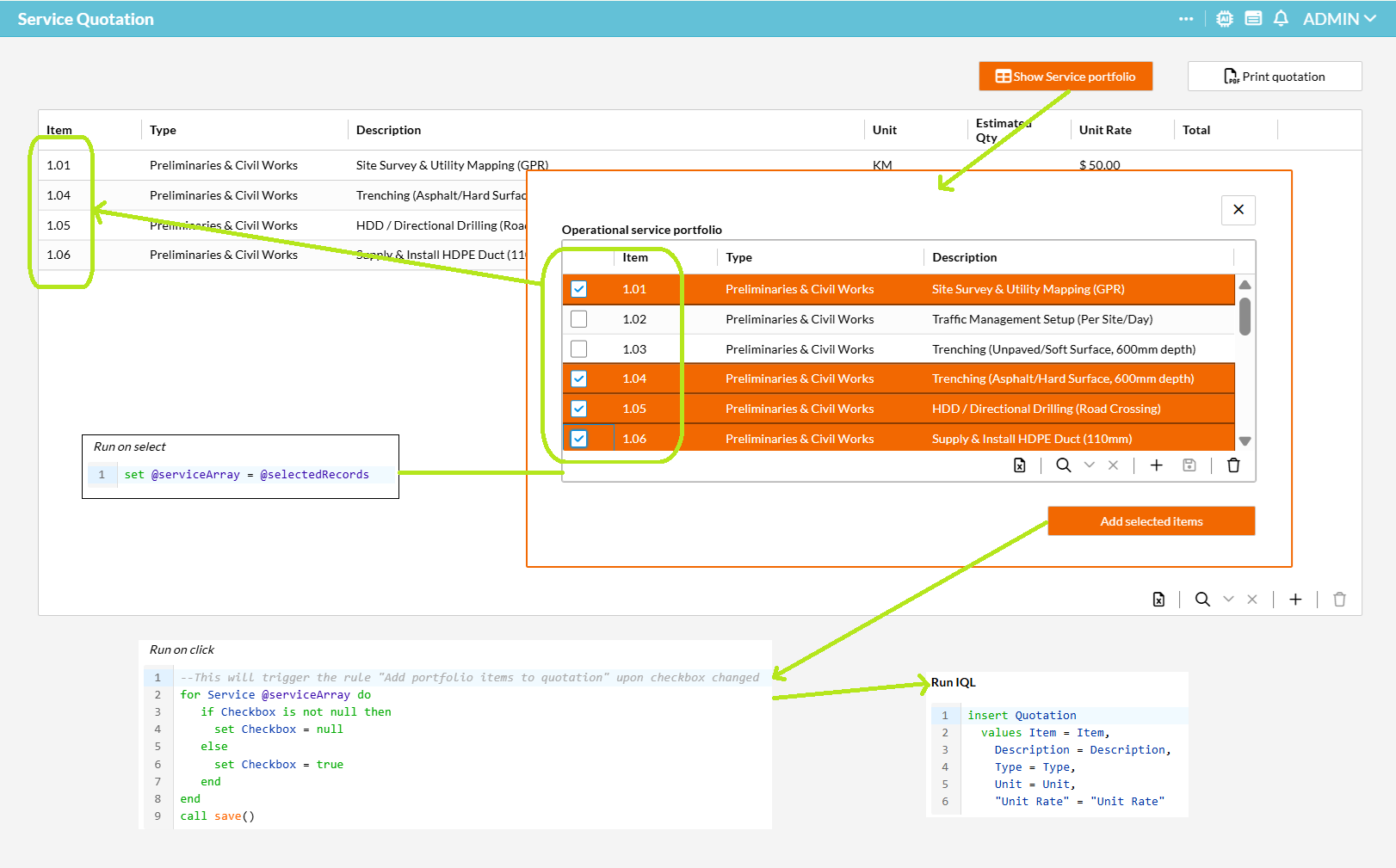Click search icon in portfolio grid toolbar
Viewport: 1396px width, 868px height.
point(1064,465)
